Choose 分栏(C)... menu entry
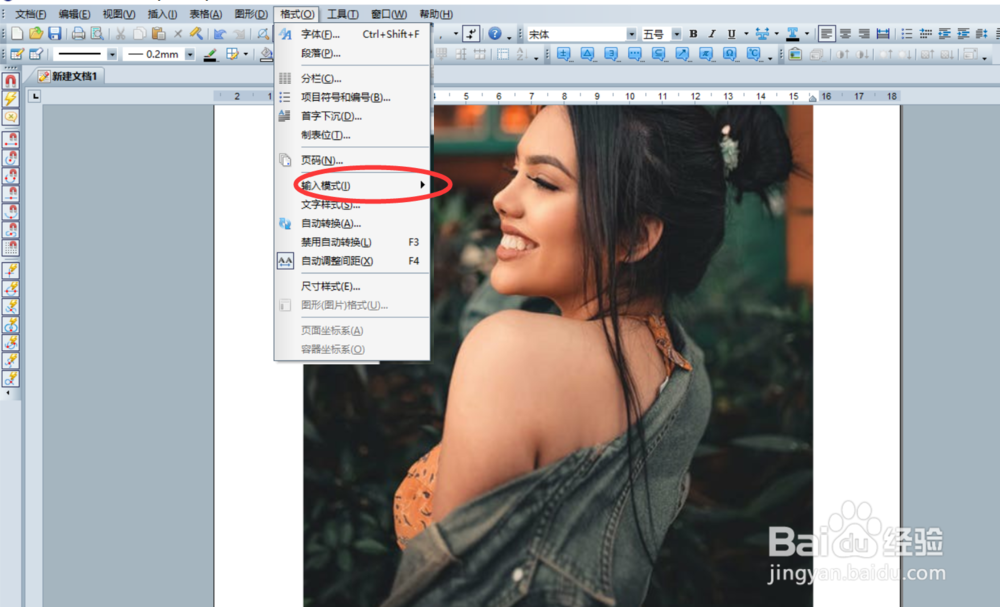The image size is (1000, 607). coord(352,78)
